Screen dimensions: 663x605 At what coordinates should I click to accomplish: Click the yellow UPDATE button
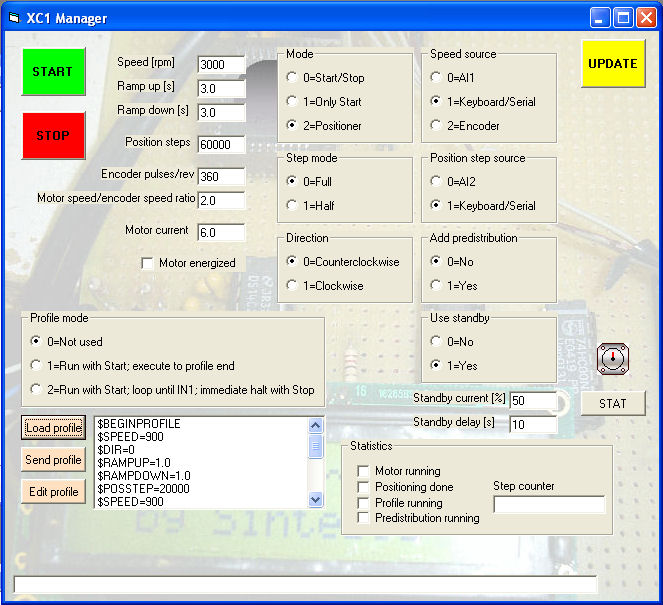(x=613, y=64)
